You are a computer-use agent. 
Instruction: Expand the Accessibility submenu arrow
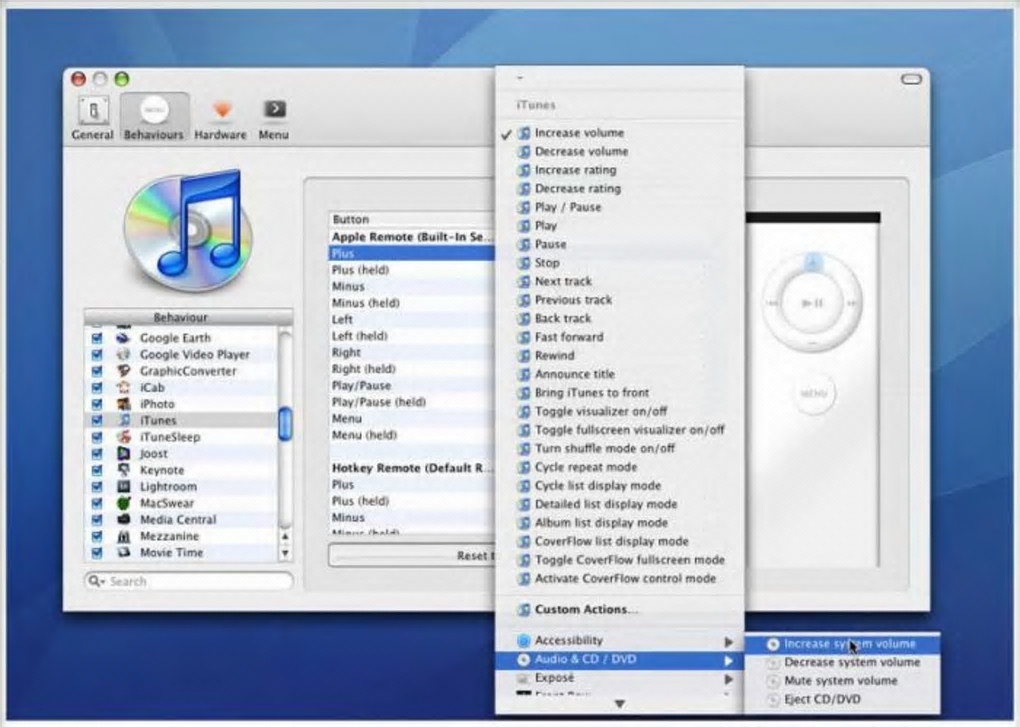point(729,642)
